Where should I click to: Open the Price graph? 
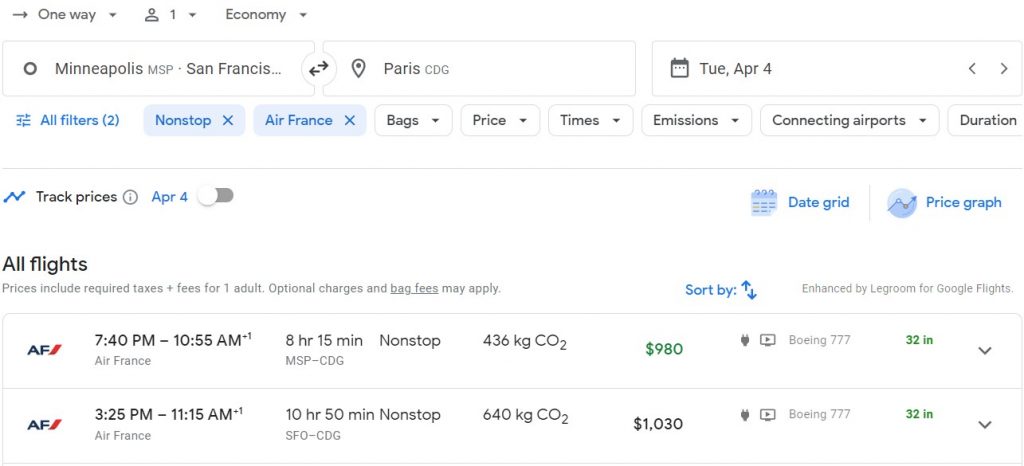(945, 203)
